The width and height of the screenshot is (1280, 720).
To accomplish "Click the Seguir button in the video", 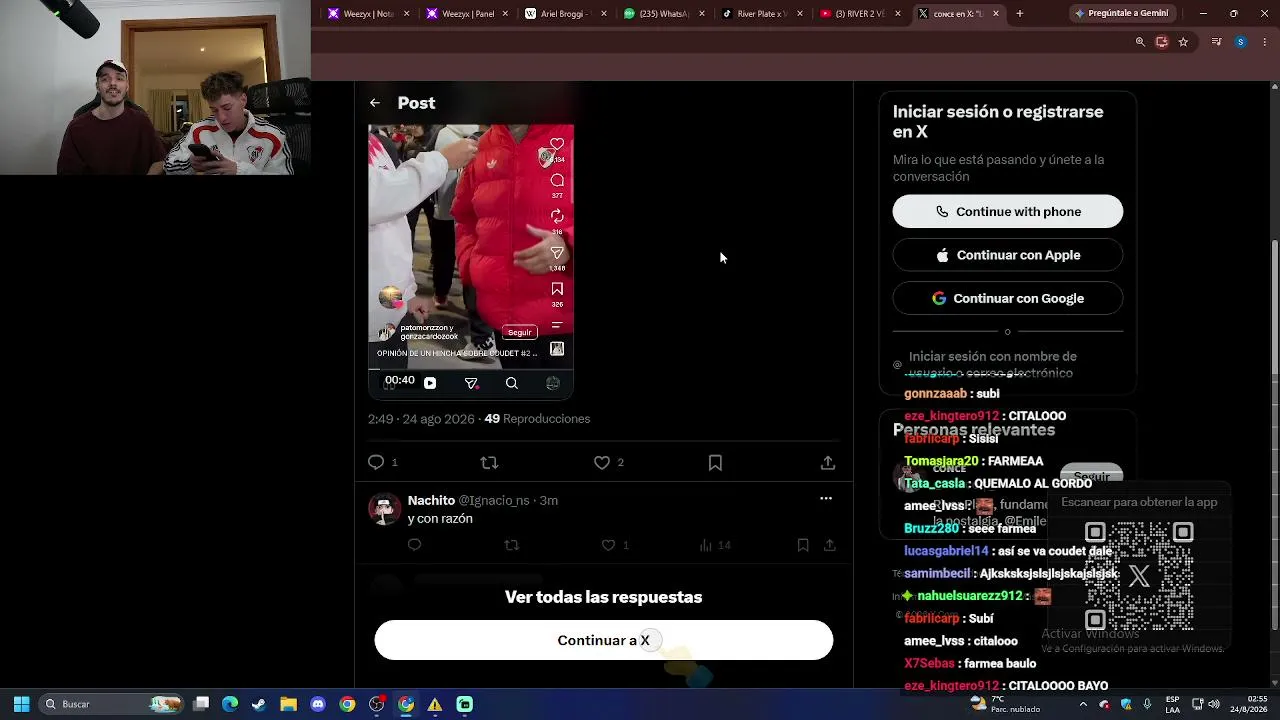I will click(x=519, y=332).
